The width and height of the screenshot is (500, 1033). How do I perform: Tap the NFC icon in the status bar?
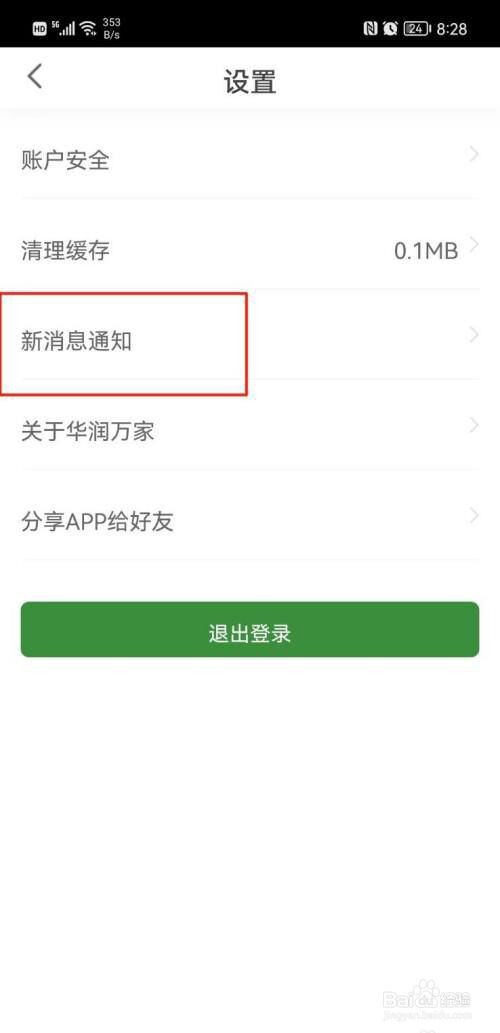tap(371, 28)
